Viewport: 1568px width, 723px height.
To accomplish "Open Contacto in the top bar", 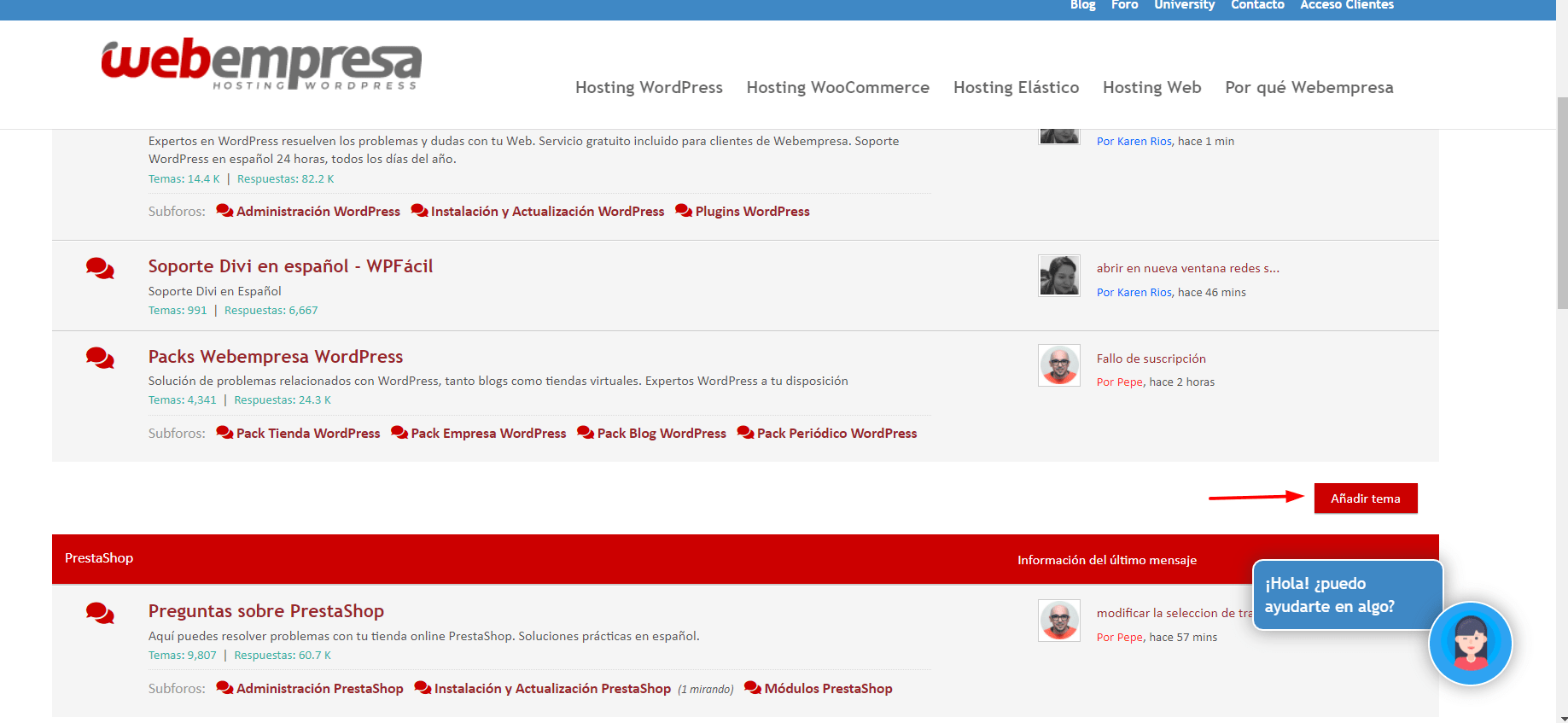I will coord(1257,5).
